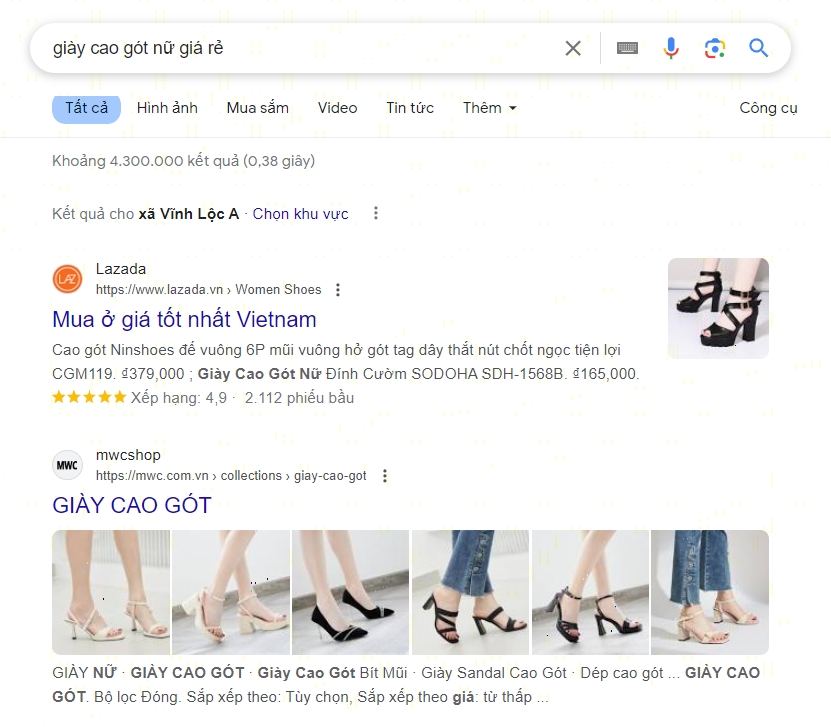Open 'Mua ở giá tốt nhất Vietnam' link
Viewport: 831px width, 727px height.
tap(184, 320)
